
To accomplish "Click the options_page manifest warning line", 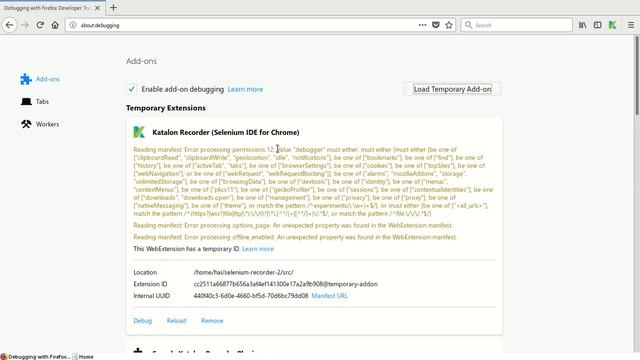I will (x=293, y=225).
